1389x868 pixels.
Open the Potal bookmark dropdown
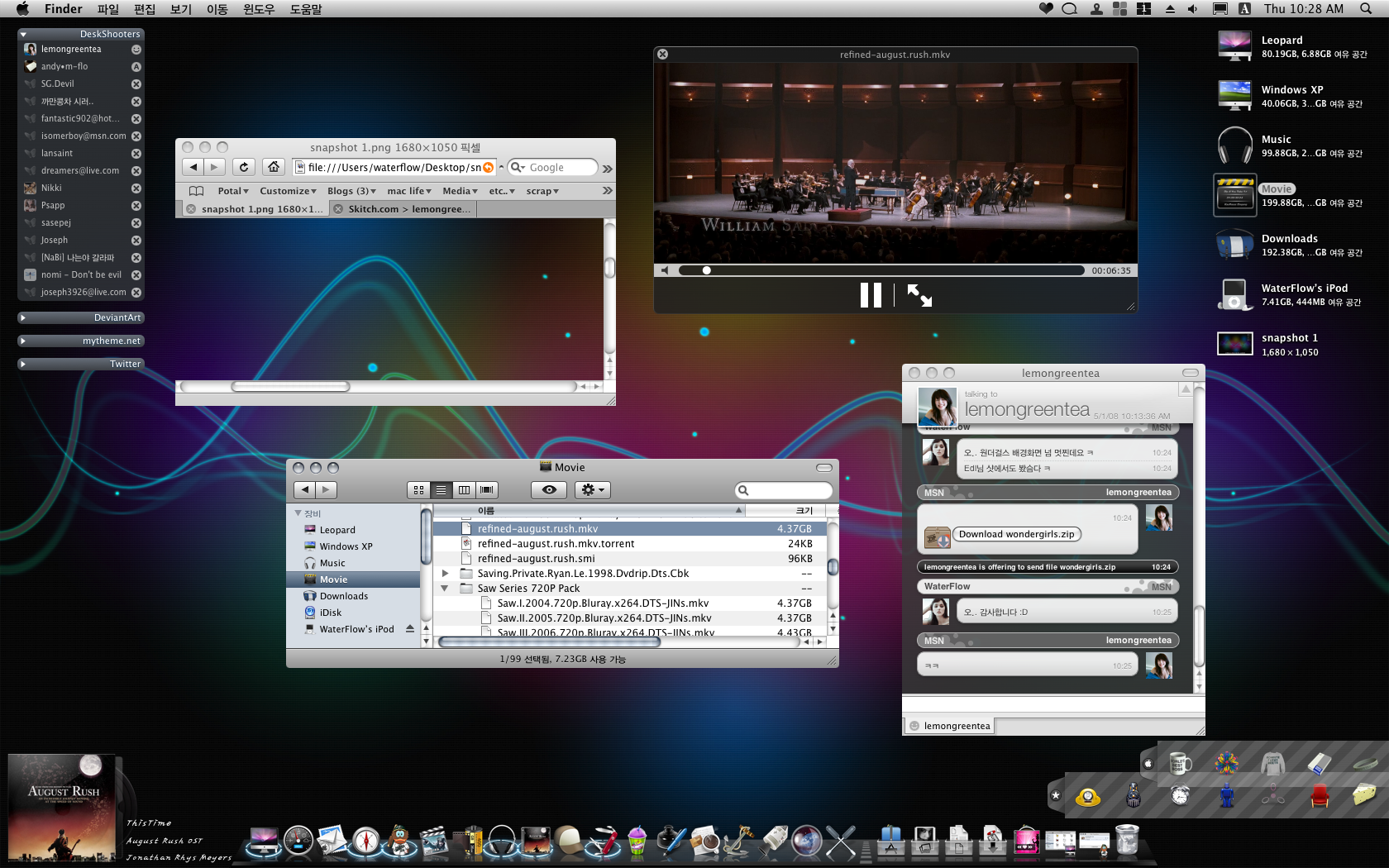(x=233, y=191)
